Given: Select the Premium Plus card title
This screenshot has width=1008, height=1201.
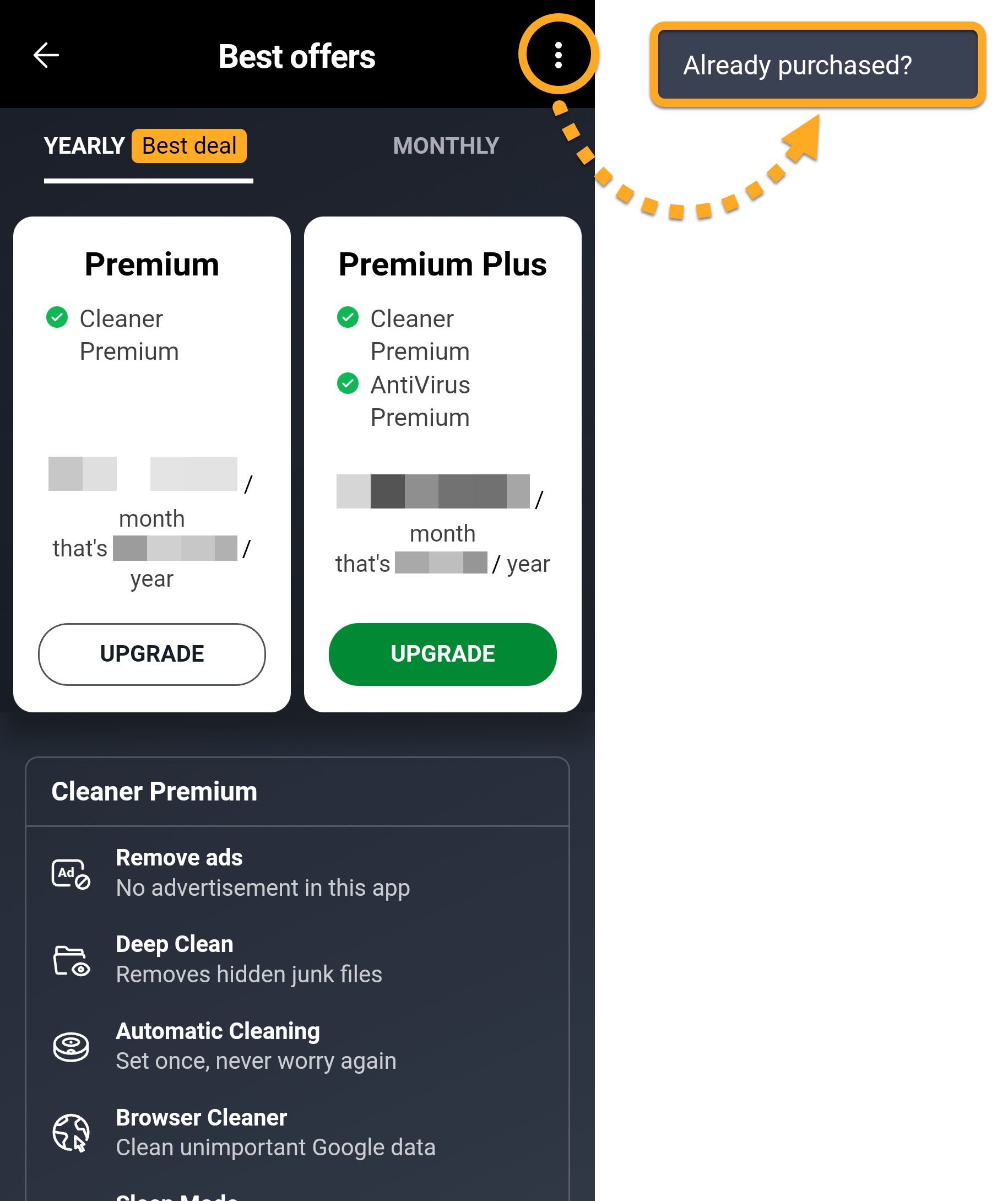Looking at the screenshot, I should [442, 264].
